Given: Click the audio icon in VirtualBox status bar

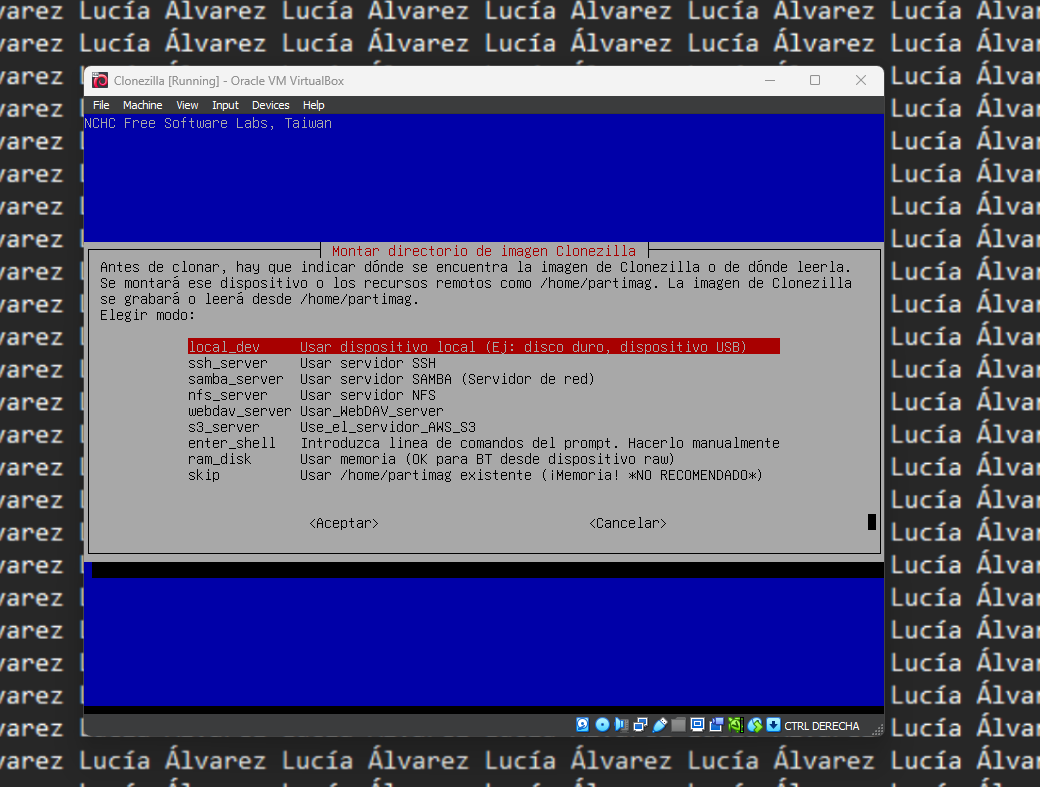Looking at the screenshot, I should click(622, 725).
